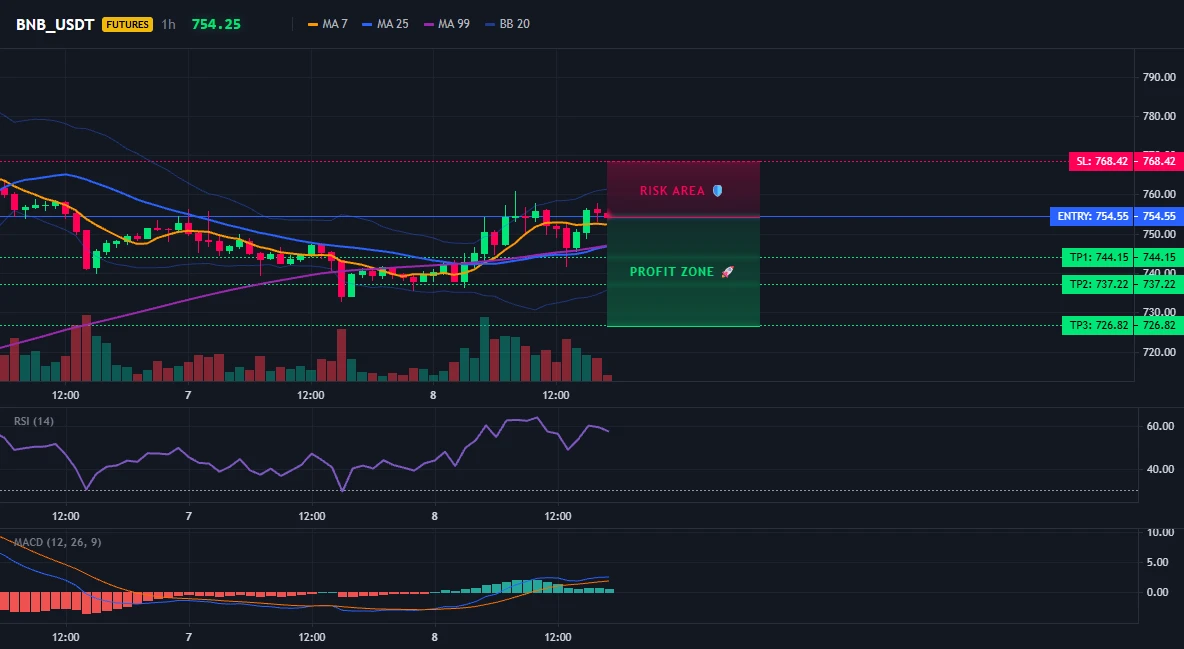Click the TP3: 726.82 label
The width and height of the screenshot is (1184, 649).
(1099, 326)
